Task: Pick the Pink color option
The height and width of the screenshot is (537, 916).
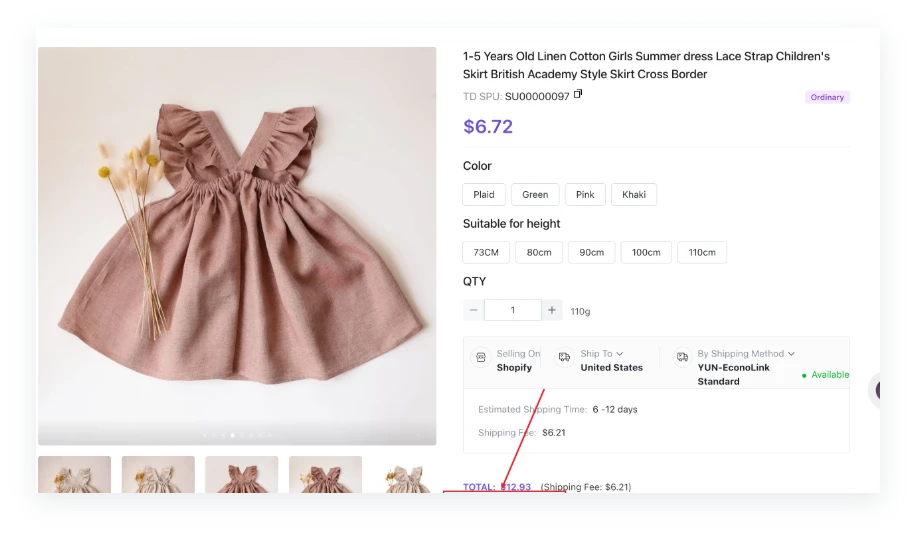Action: tap(585, 194)
